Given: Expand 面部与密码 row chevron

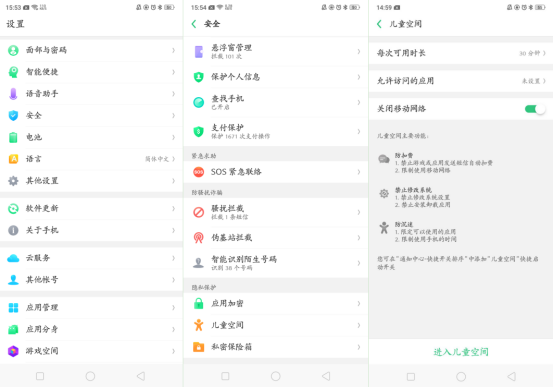Looking at the screenshot, I should click(x=173, y=51).
